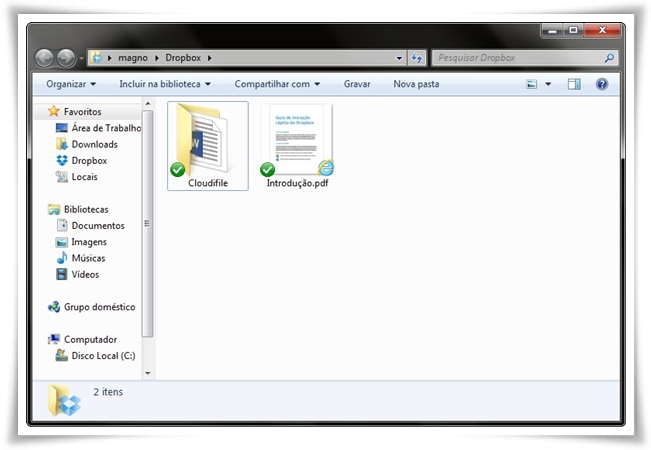651x450 pixels.
Task: Click the Imagens picture icon
Action: (61, 242)
